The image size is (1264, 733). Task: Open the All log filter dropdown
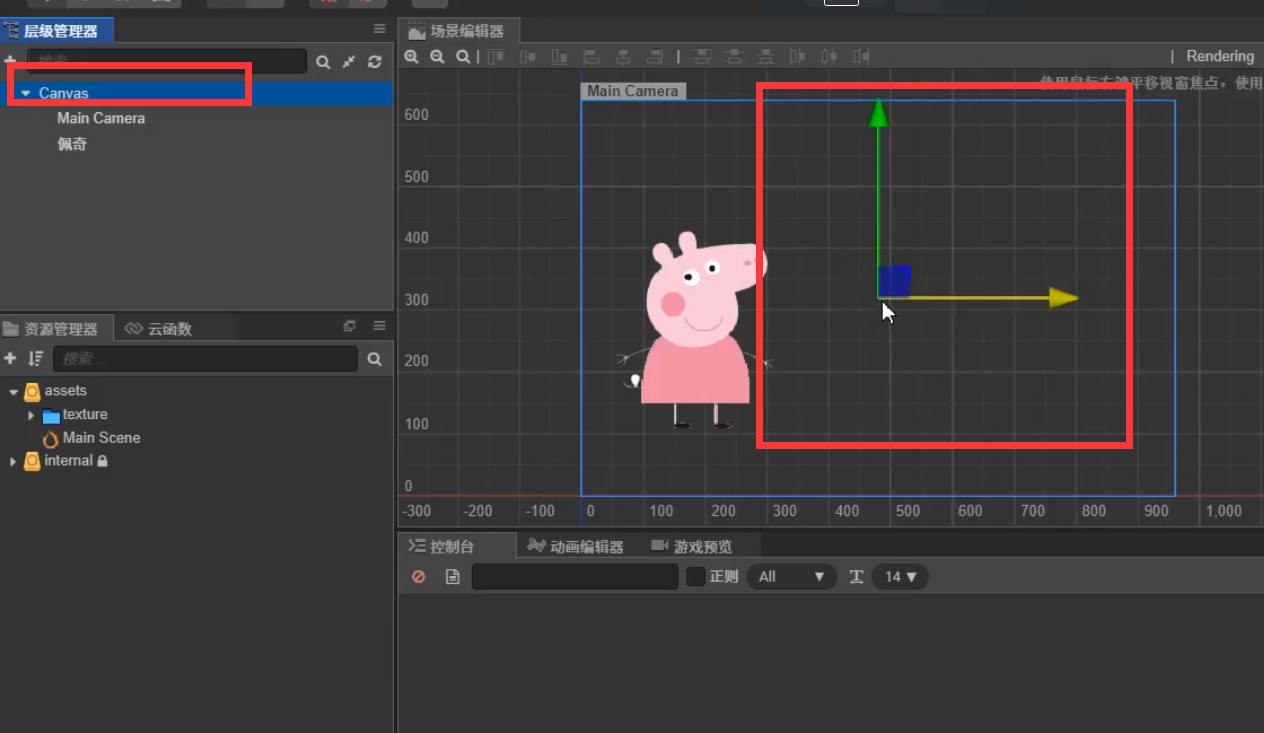click(791, 577)
